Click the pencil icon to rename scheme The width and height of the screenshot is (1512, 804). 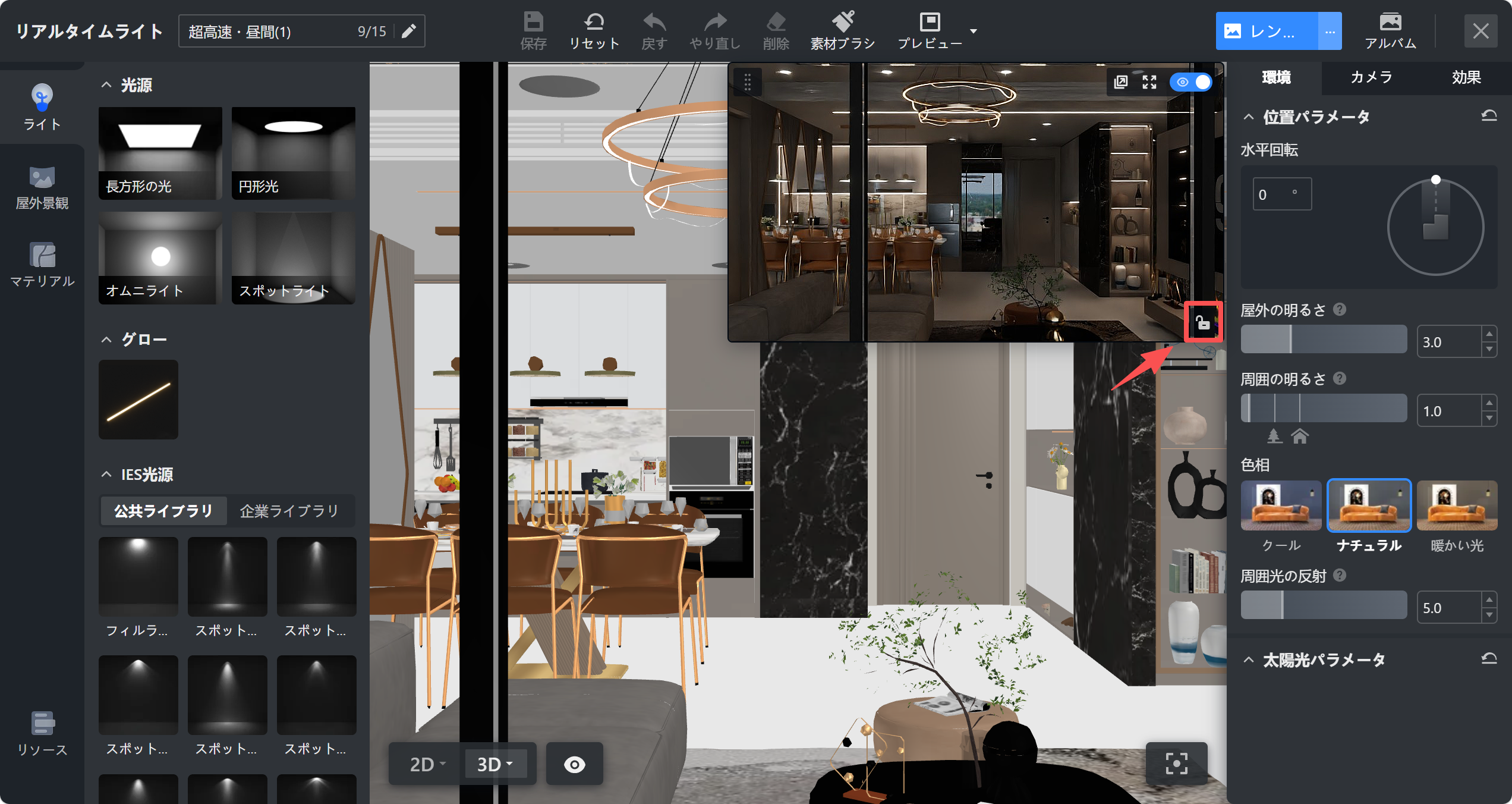409,31
